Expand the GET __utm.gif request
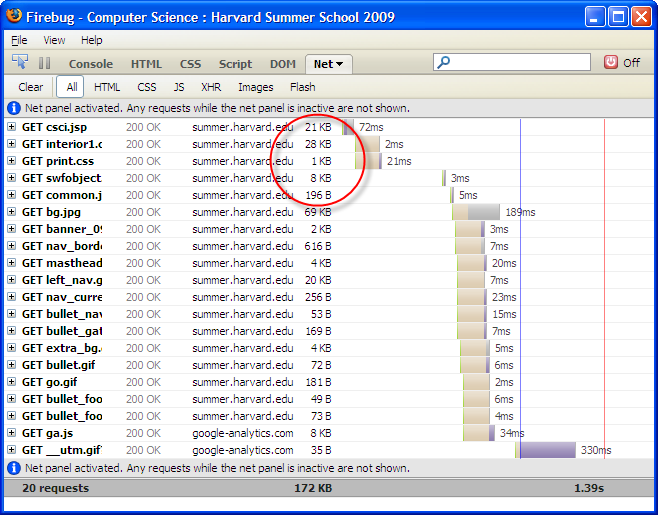The width and height of the screenshot is (658, 515). (11, 450)
